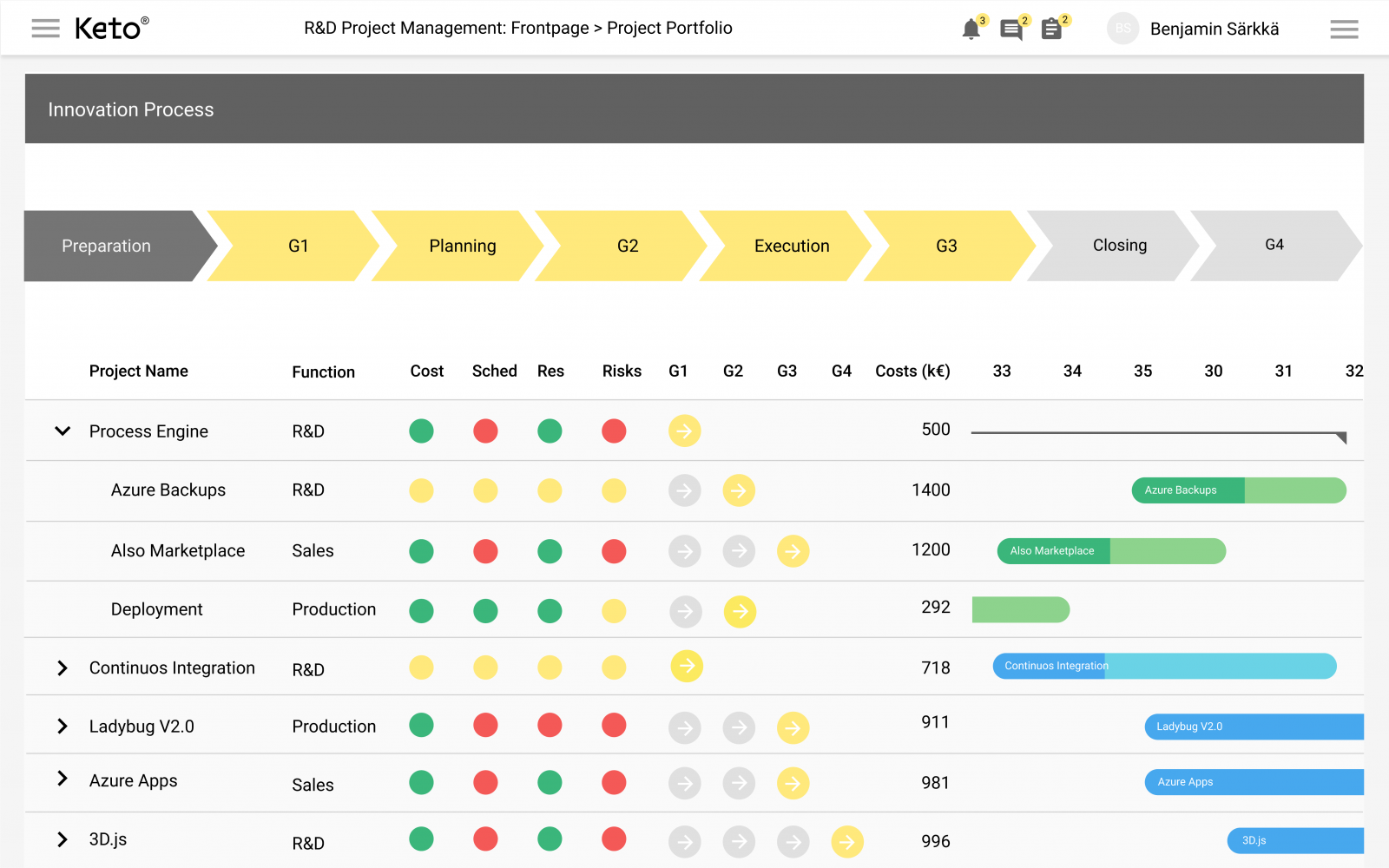
Task: Click Azure Backups G2 yellow arrow
Action: click(739, 490)
